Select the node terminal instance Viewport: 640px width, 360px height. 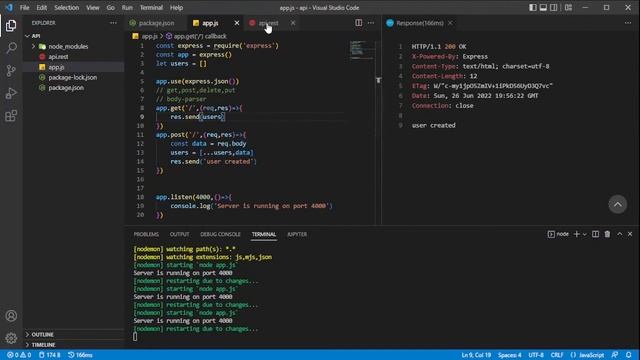pyautogui.click(x=558, y=234)
